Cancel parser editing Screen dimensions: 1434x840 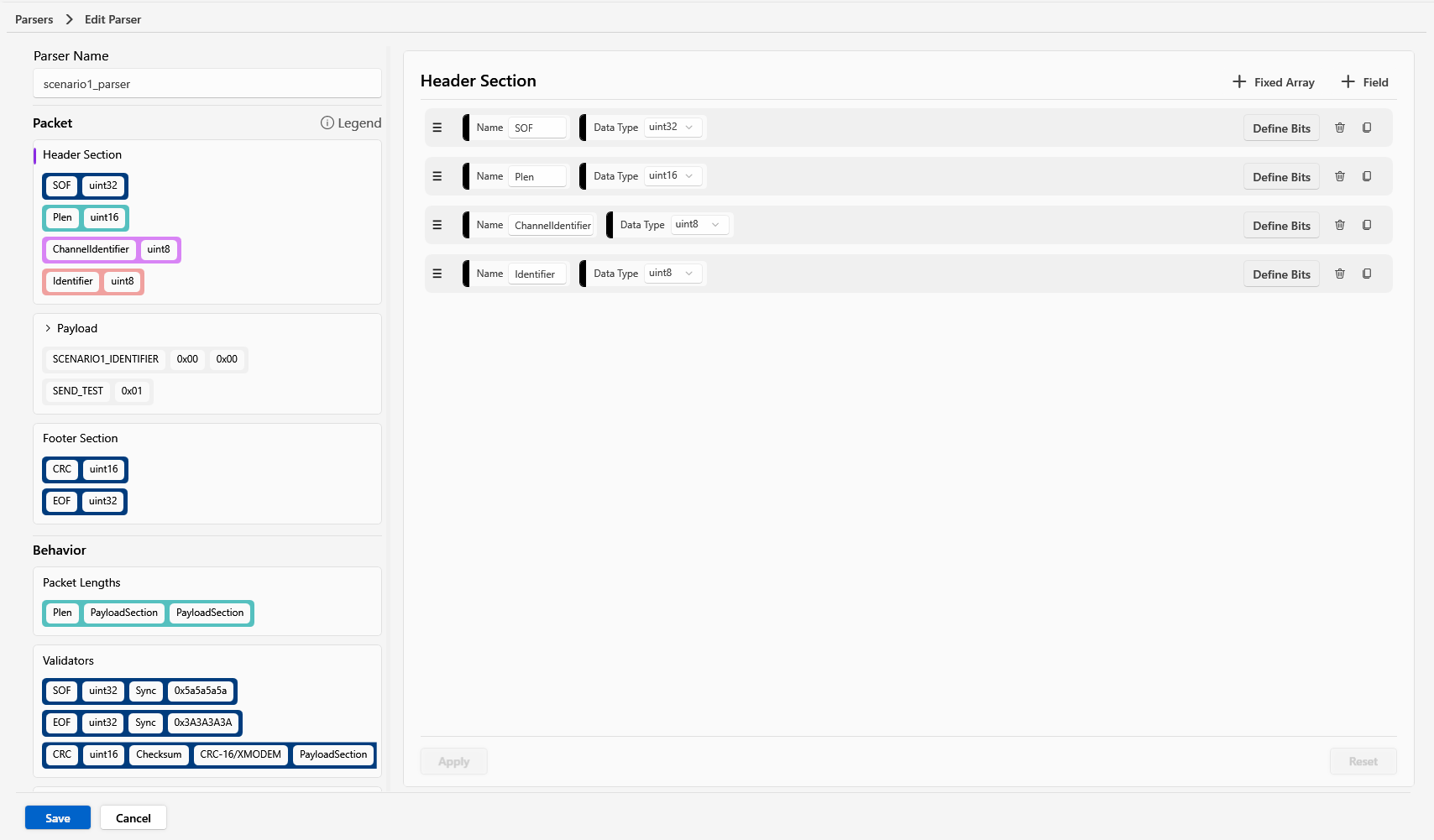click(x=133, y=817)
